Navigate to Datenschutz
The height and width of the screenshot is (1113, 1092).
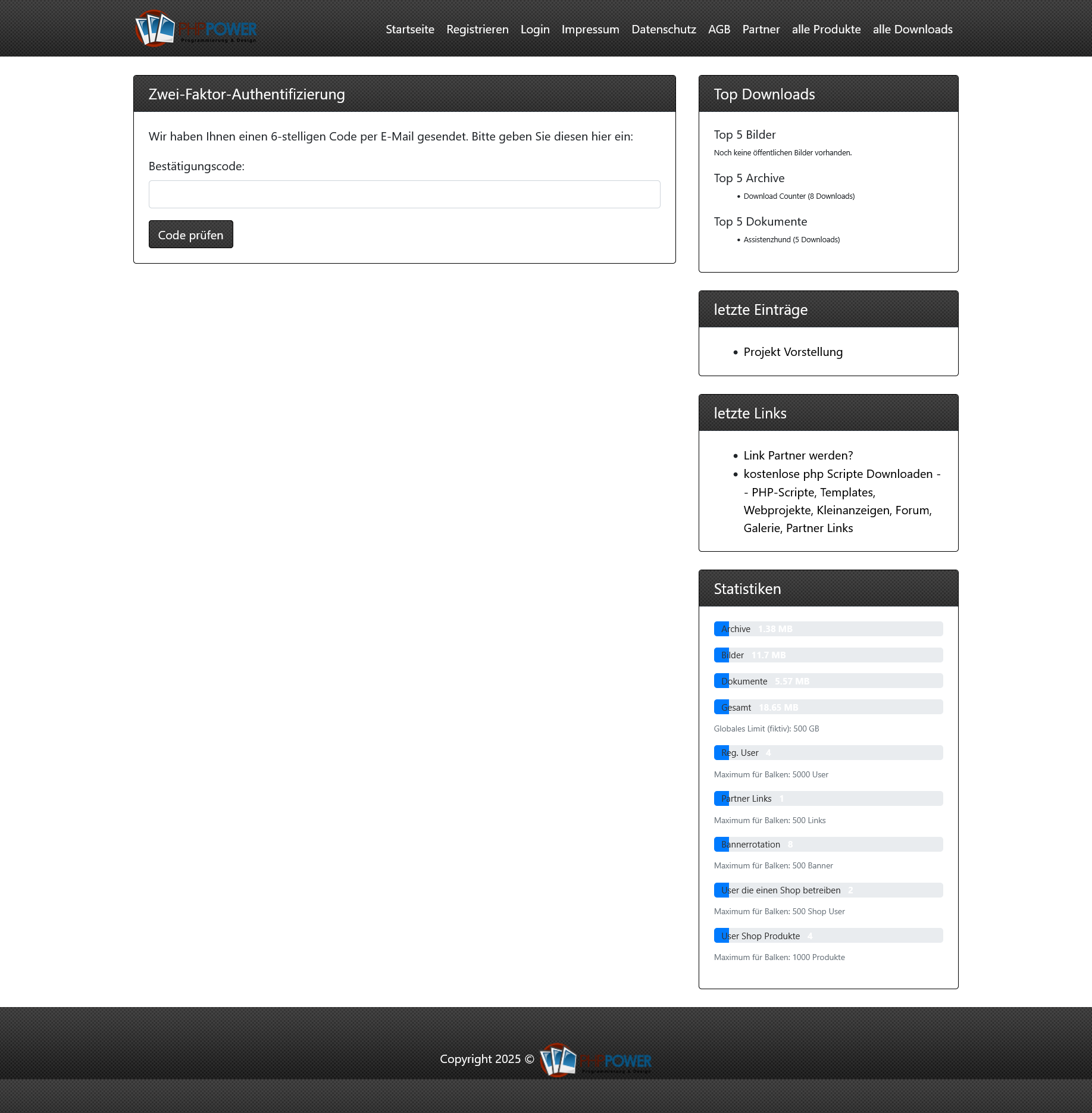click(663, 29)
